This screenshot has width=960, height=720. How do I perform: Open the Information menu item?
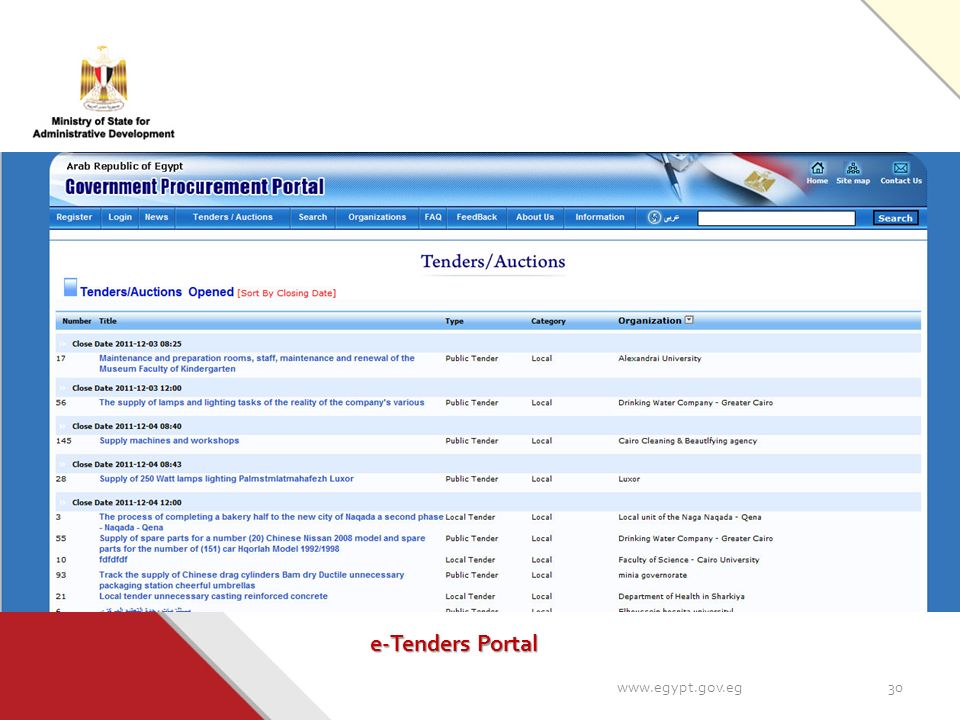click(600, 217)
